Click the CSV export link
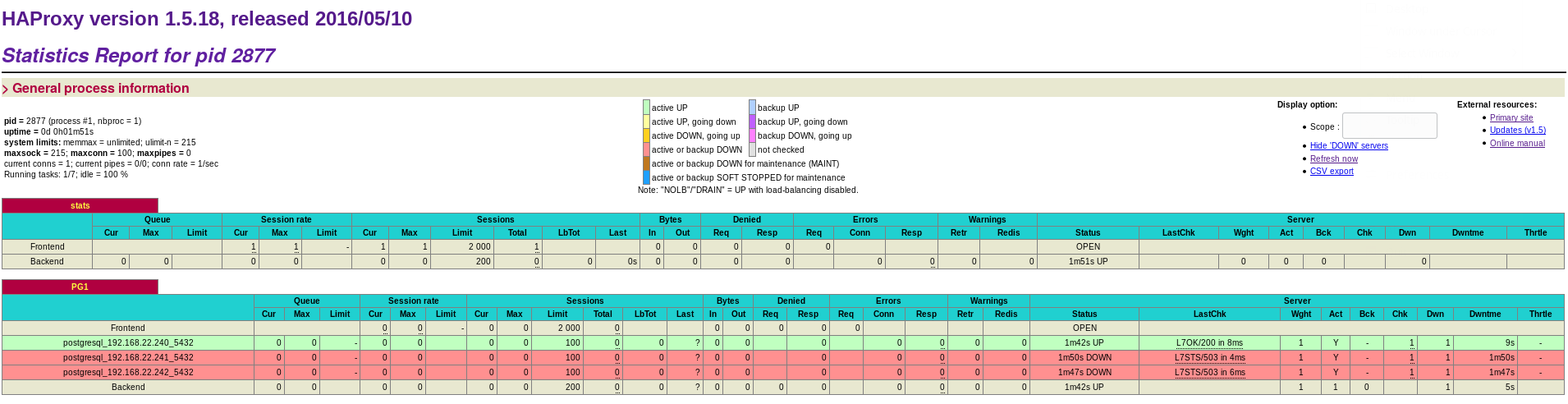Screen dimensions: 1568x404 click(1332, 172)
